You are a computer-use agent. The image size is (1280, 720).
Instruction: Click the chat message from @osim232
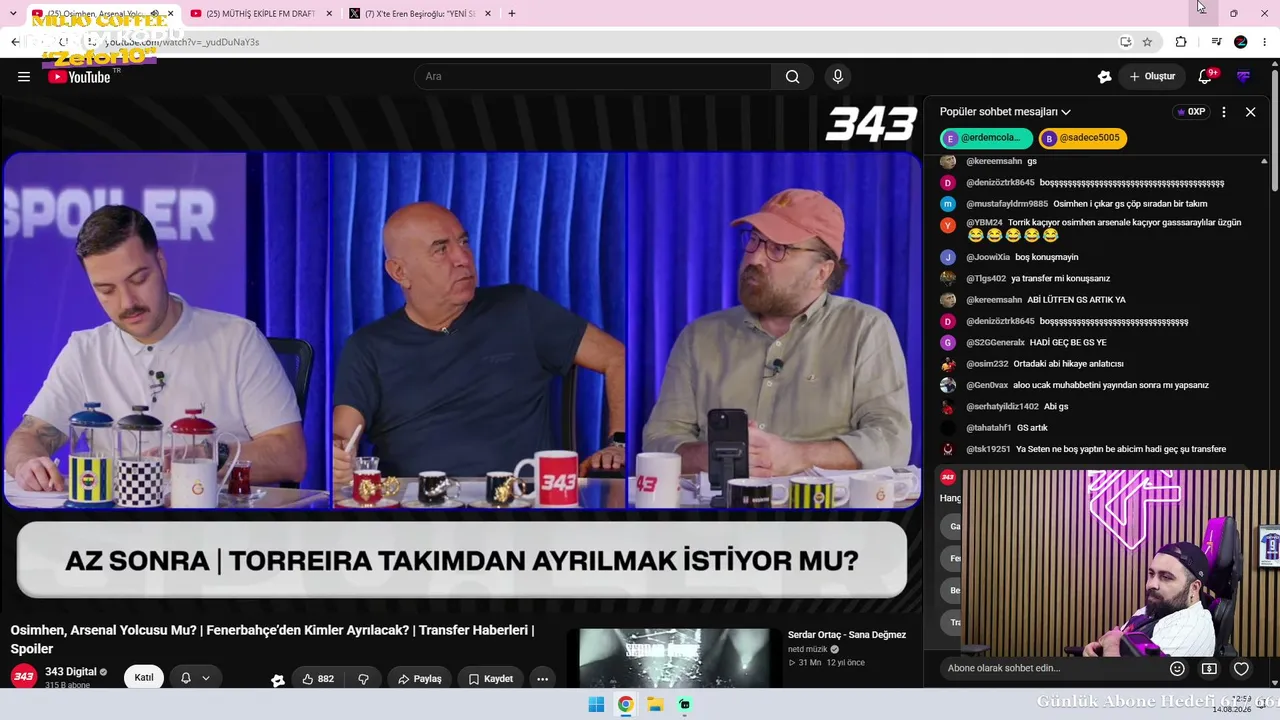(x=1032, y=364)
